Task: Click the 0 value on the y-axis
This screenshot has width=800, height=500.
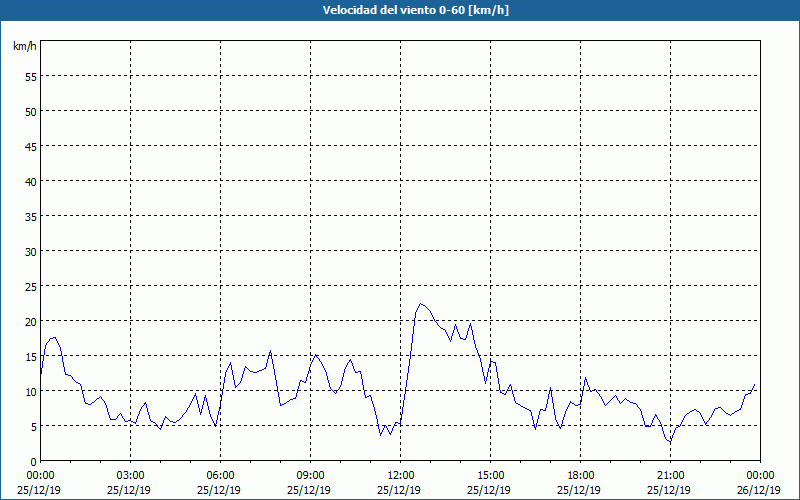Action: click(x=34, y=462)
